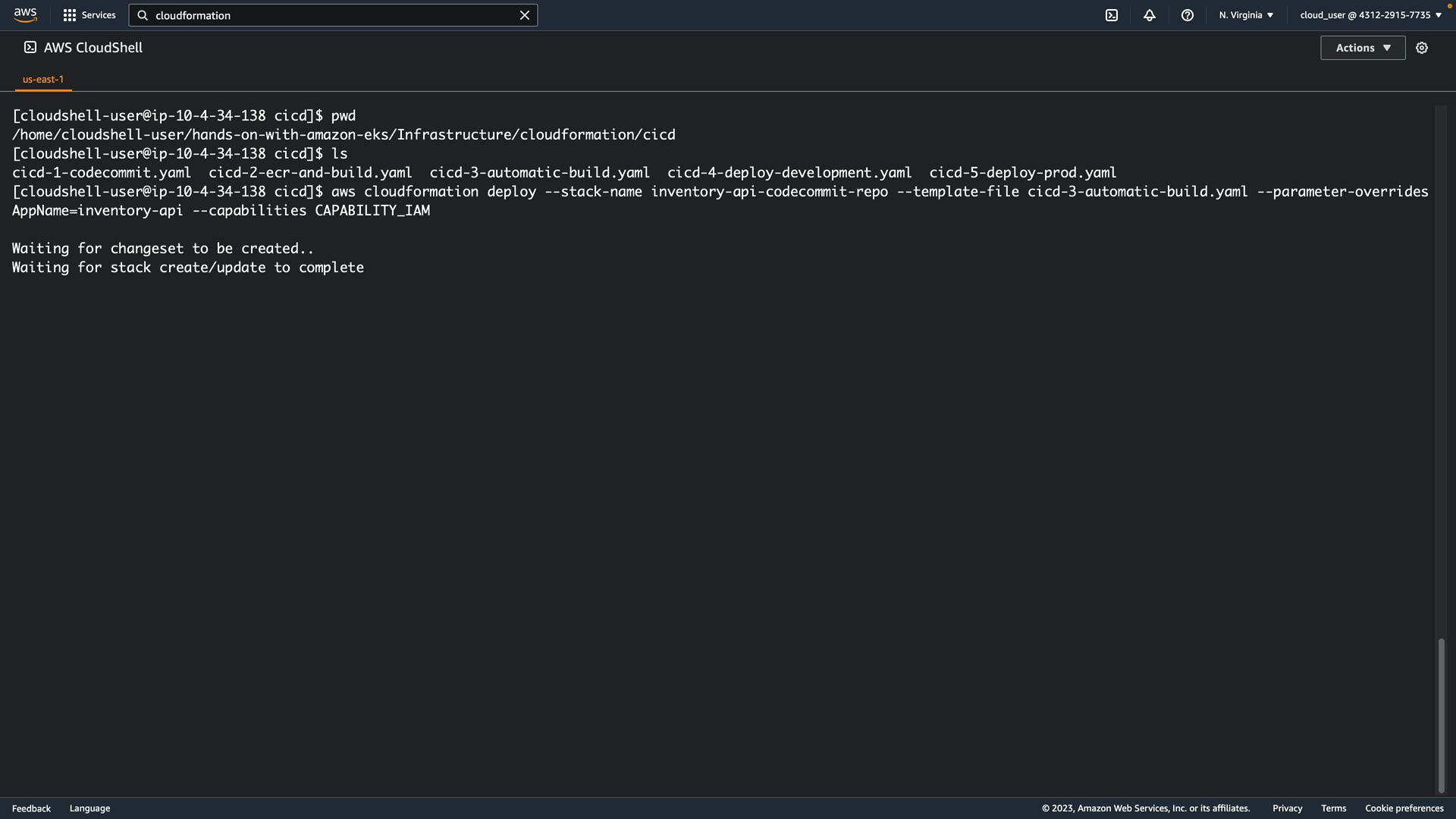Open CloudShell settings gear
Screen dimensions: 1456x819
point(1422,48)
